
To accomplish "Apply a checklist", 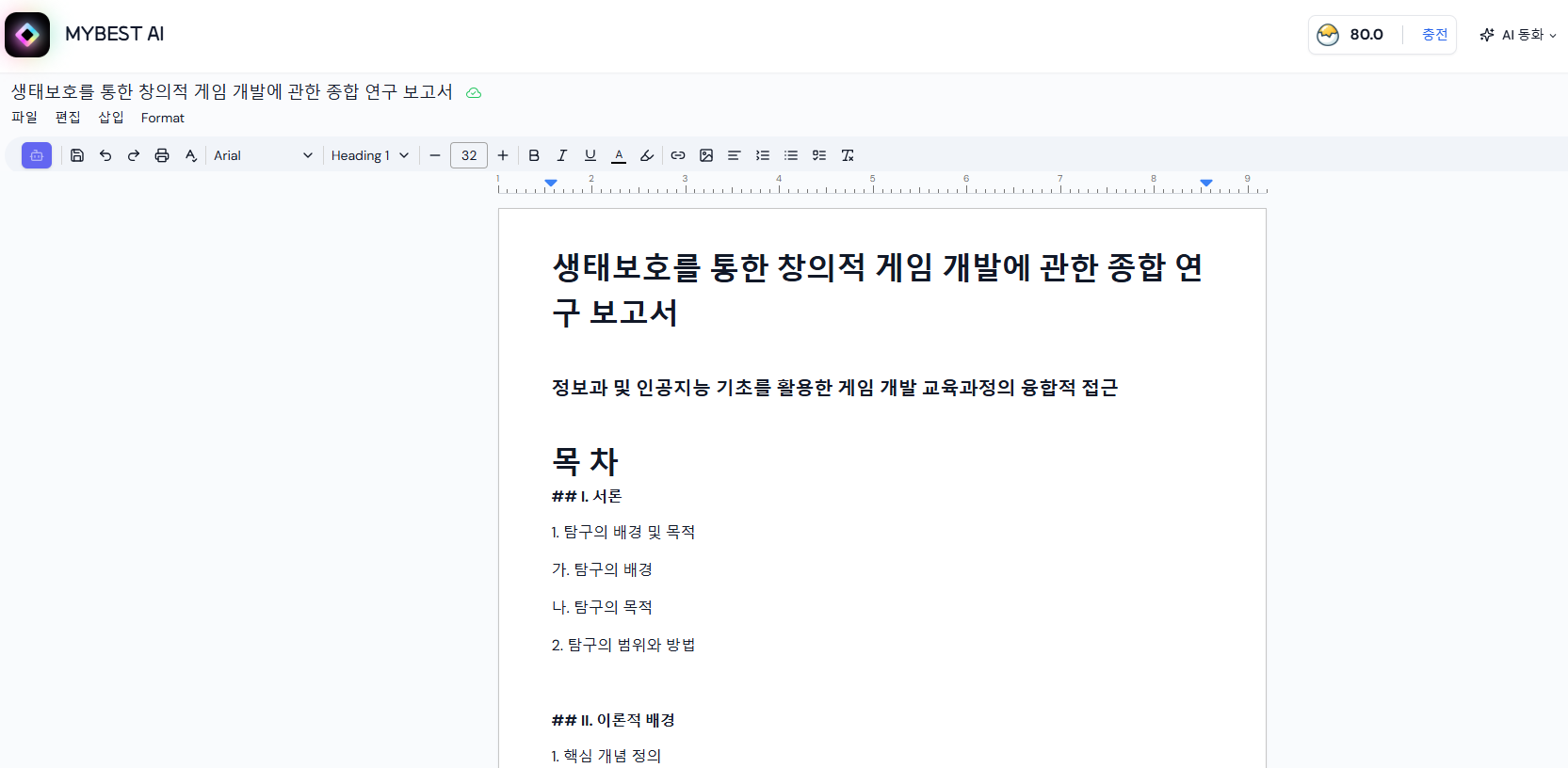I will coord(819,155).
